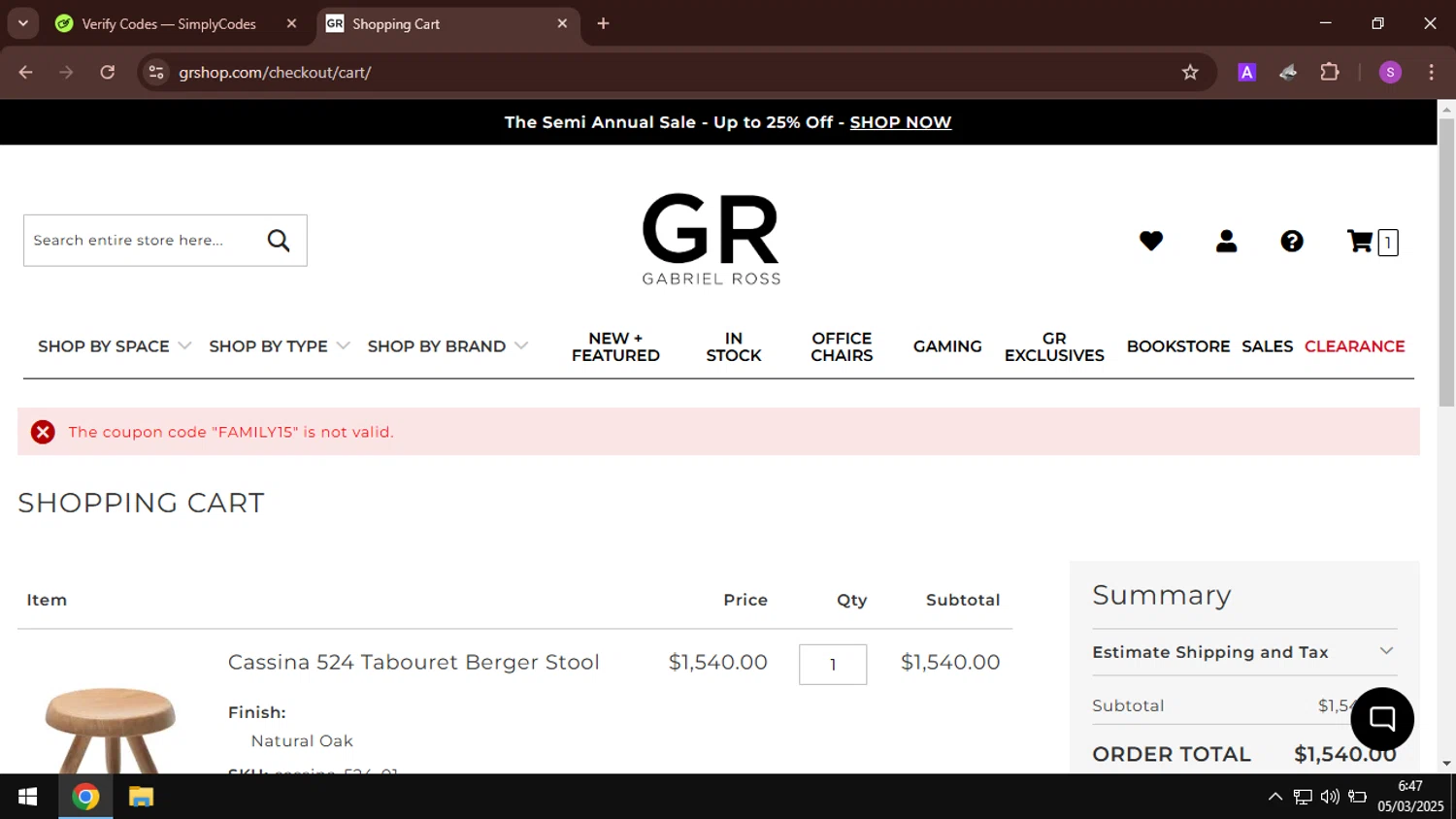Open Clearance category
This screenshot has width=1456, height=819.
coord(1354,346)
